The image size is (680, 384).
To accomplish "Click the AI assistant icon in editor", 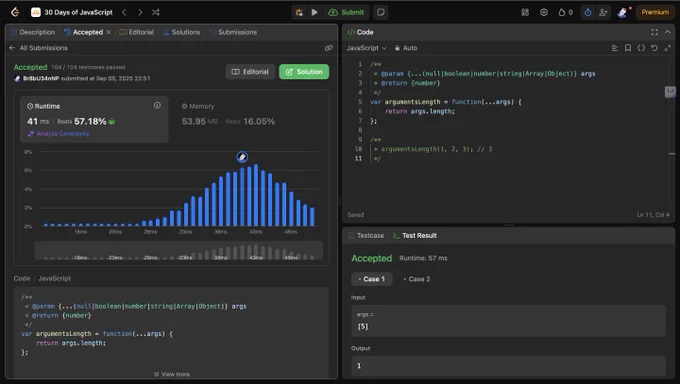I will click(x=670, y=92).
